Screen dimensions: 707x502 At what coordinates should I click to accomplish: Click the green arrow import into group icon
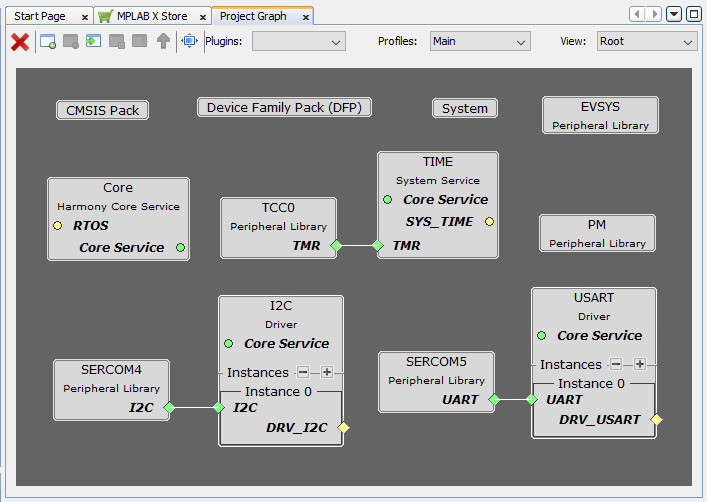click(x=93, y=41)
